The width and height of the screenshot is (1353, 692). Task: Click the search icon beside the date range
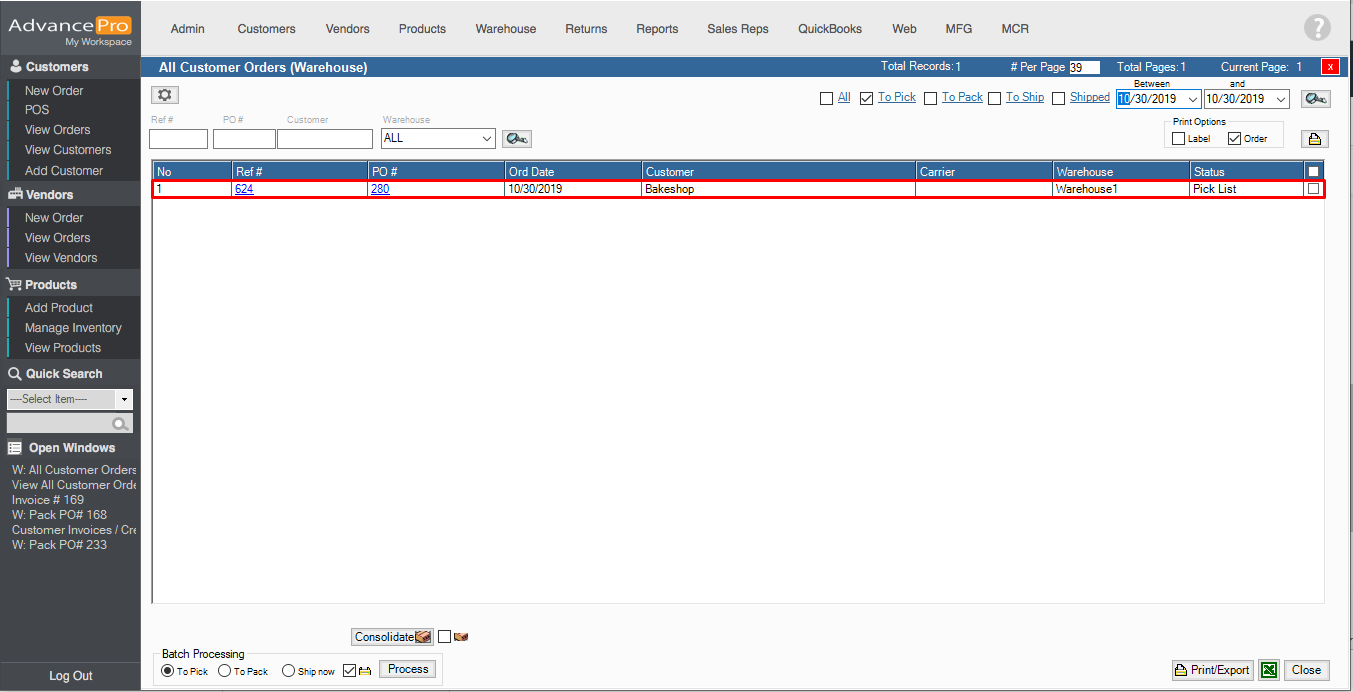(x=1316, y=98)
